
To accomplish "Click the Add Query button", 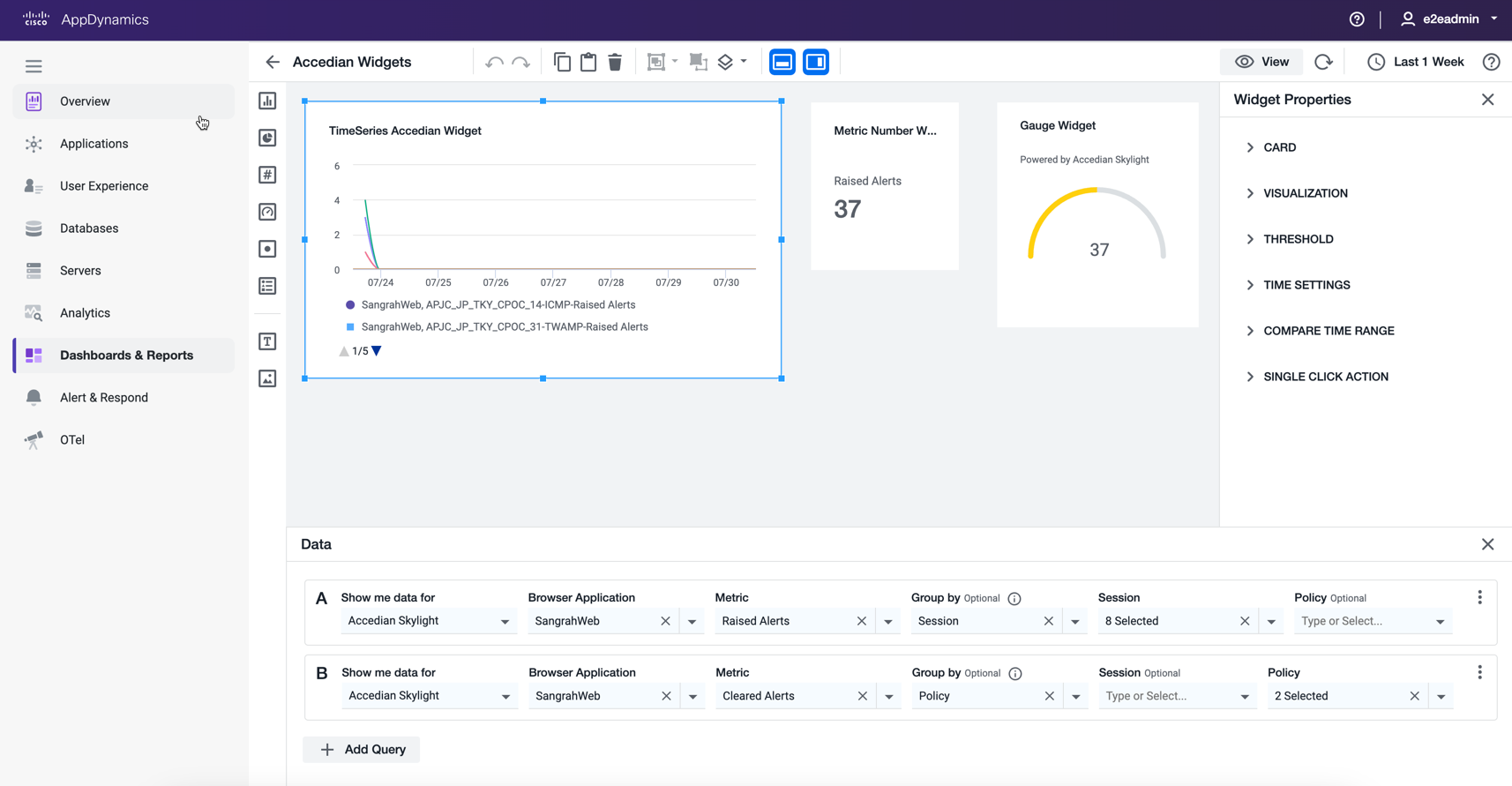I will coord(362,749).
